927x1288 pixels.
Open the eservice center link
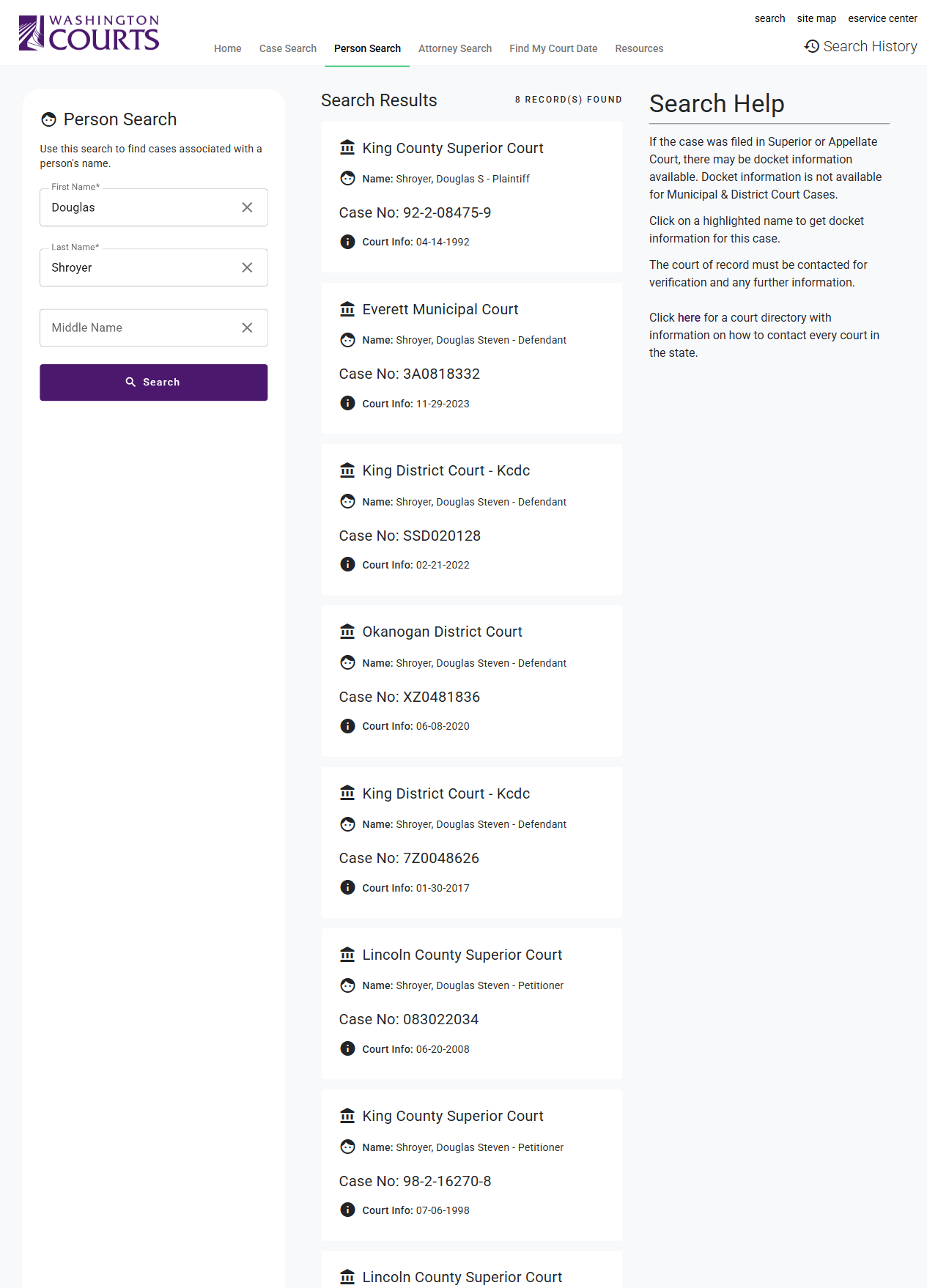882,18
